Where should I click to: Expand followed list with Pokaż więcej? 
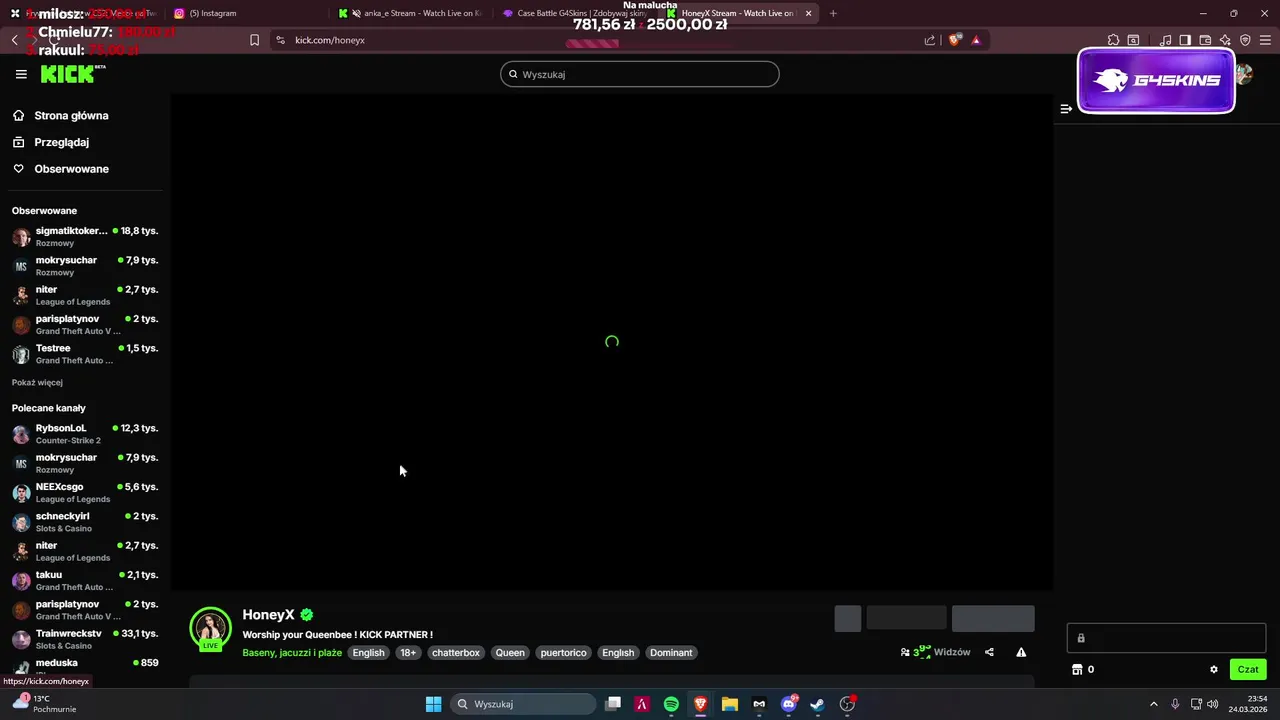[x=37, y=382]
